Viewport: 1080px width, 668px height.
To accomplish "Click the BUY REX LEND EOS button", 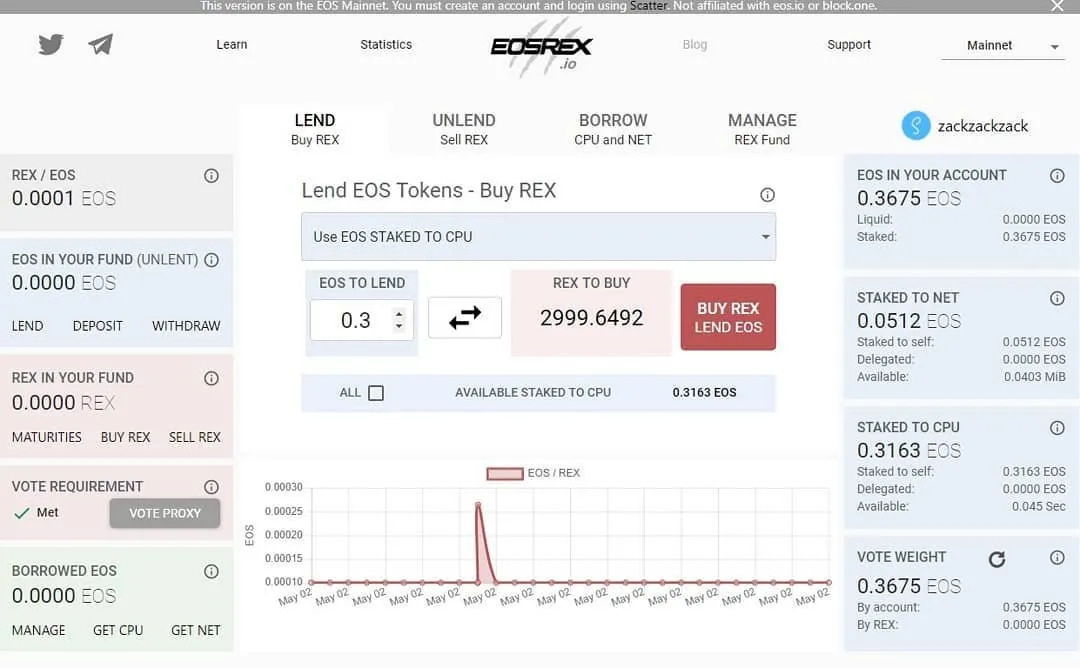I will [728, 317].
